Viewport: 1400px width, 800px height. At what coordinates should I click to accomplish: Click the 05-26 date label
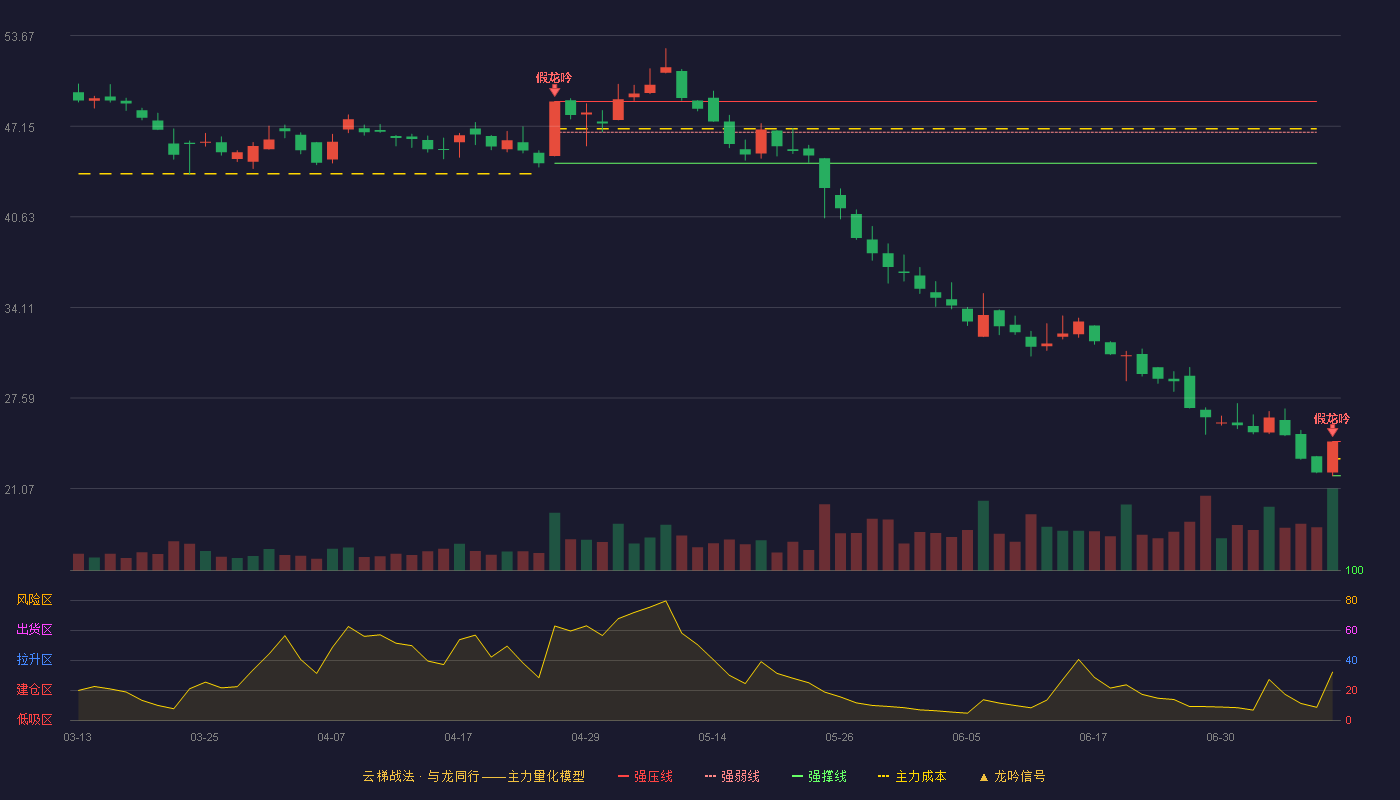(x=839, y=737)
